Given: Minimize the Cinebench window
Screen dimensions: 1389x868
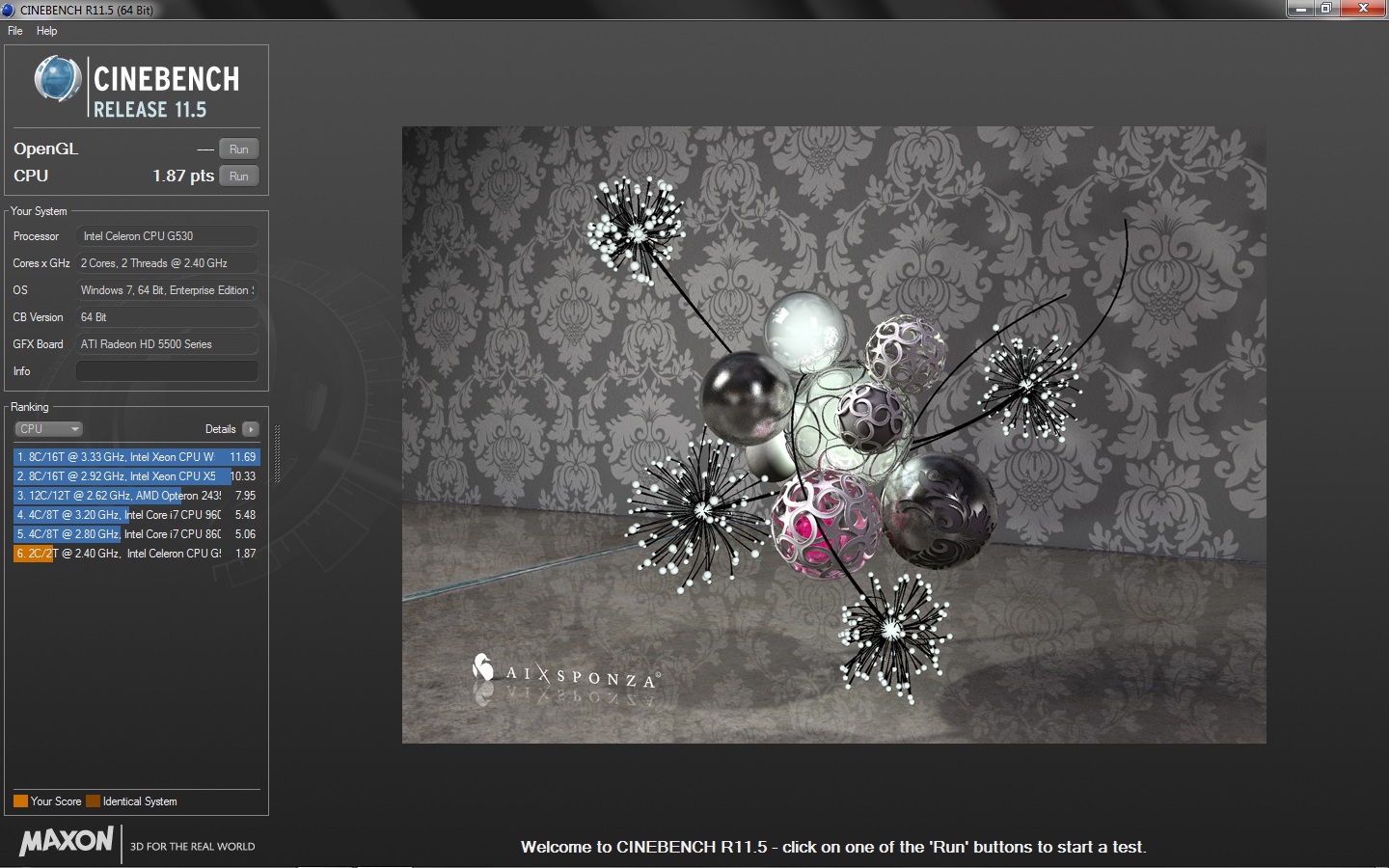Looking at the screenshot, I should (x=1301, y=9).
